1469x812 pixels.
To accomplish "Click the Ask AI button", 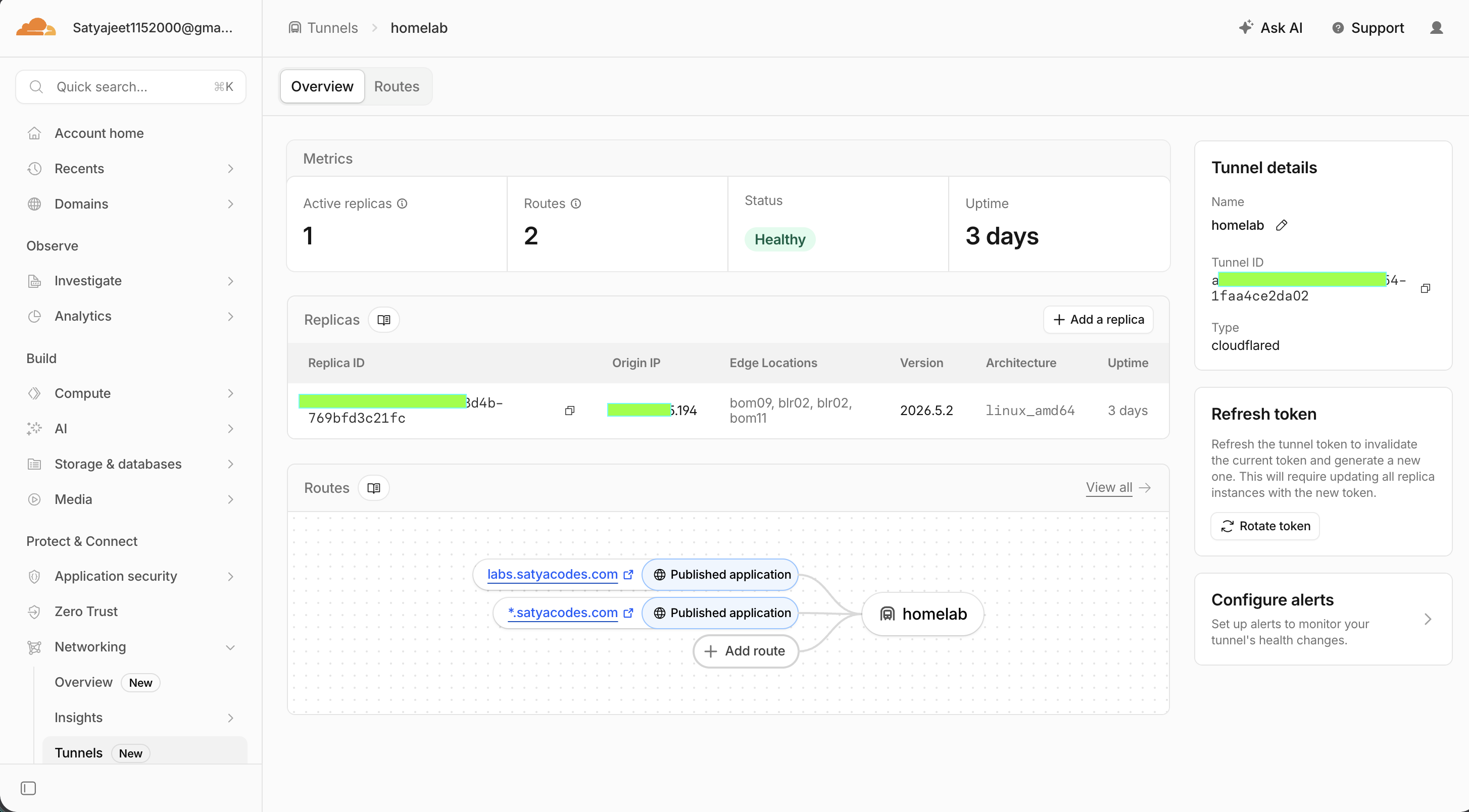I will (x=1270, y=28).
